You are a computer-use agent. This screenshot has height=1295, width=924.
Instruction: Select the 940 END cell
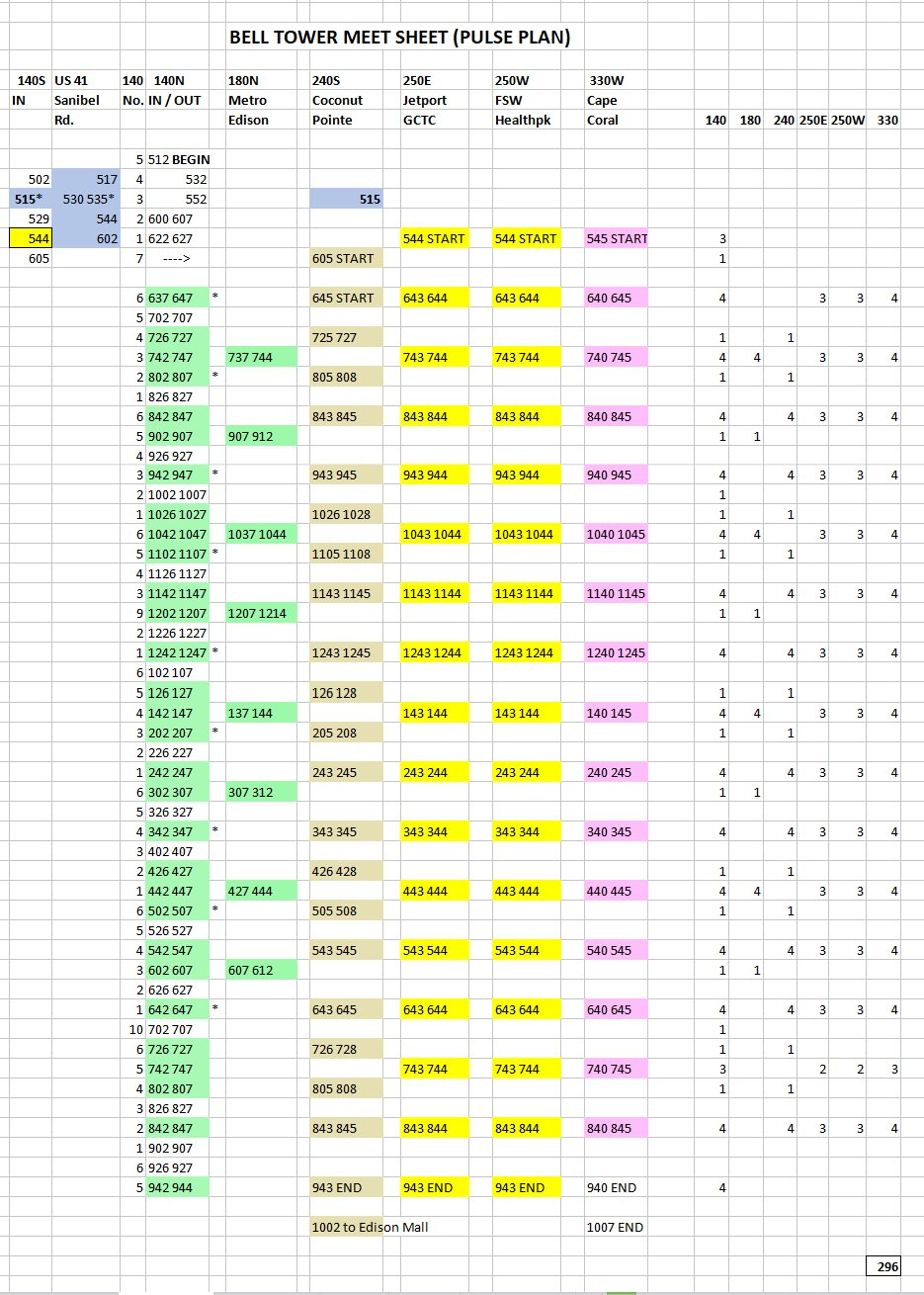tap(611, 1187)
